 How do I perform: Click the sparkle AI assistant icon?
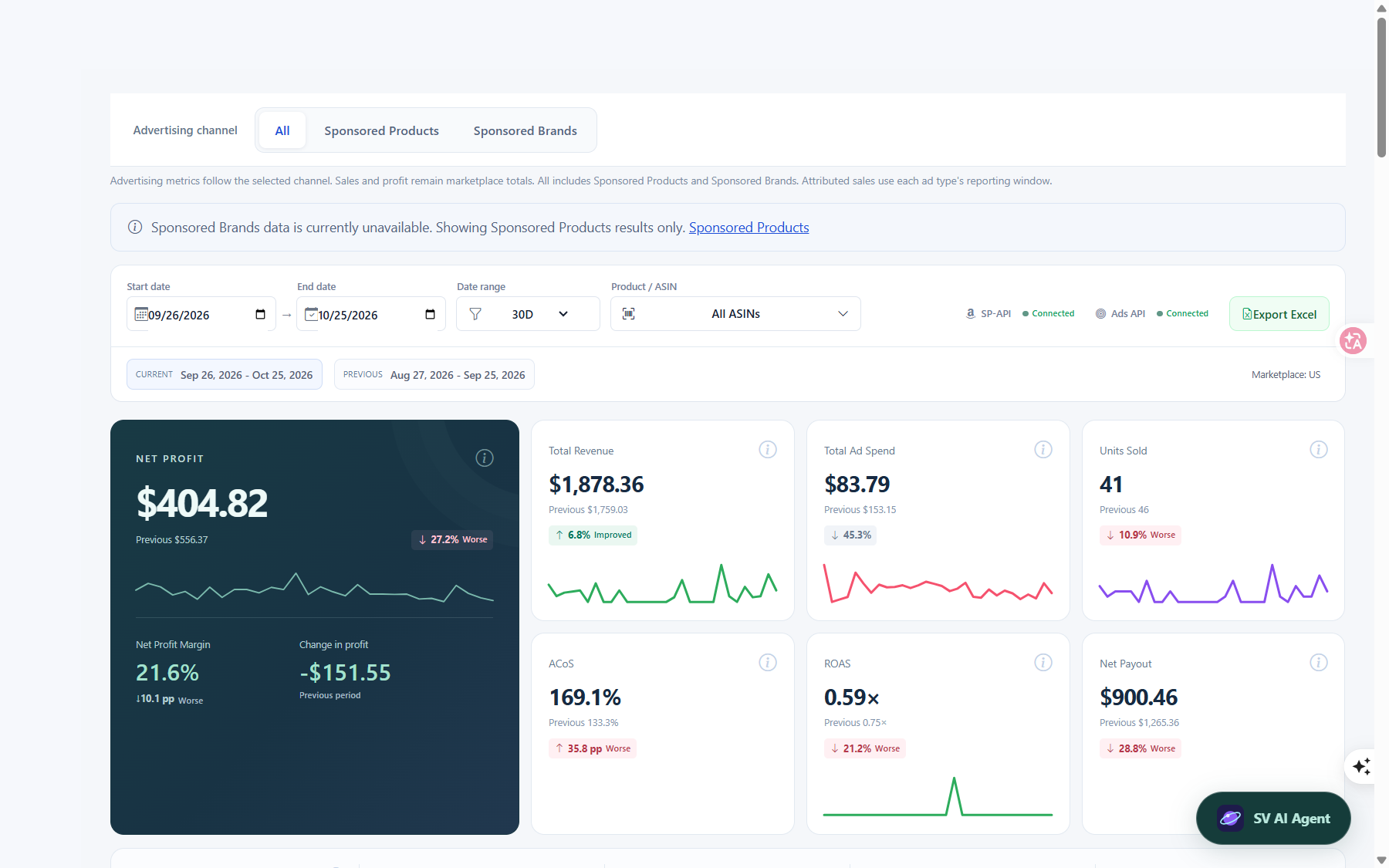point(1361,766)
